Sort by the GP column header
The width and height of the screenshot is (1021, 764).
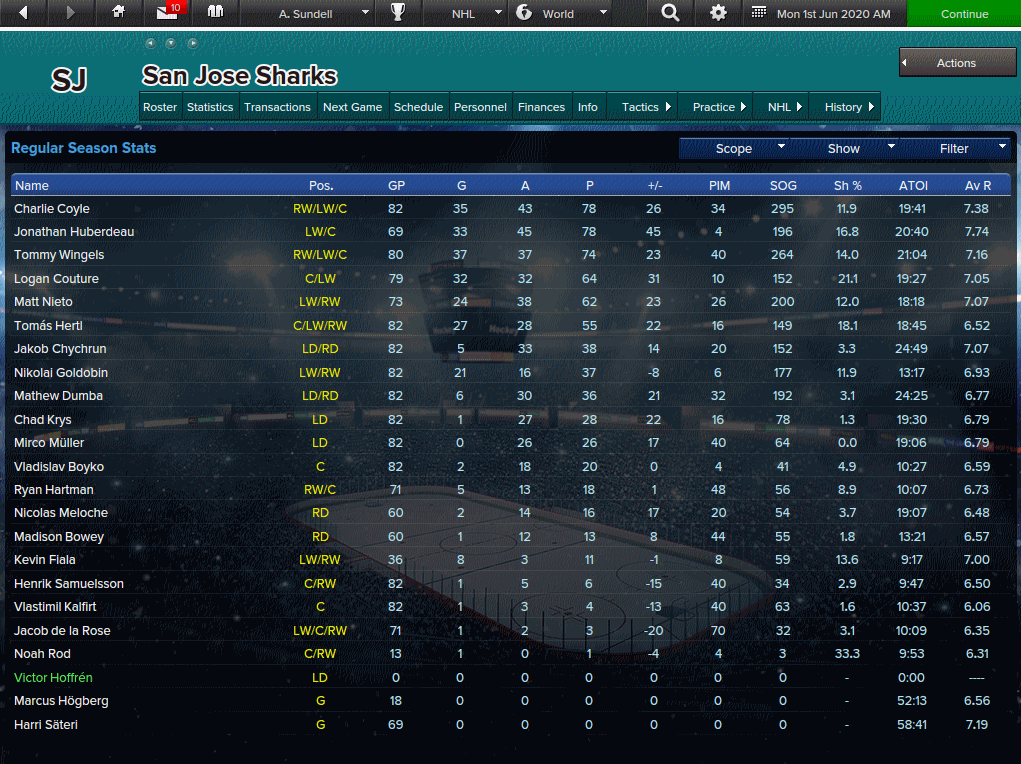click(x=396, y=186)
